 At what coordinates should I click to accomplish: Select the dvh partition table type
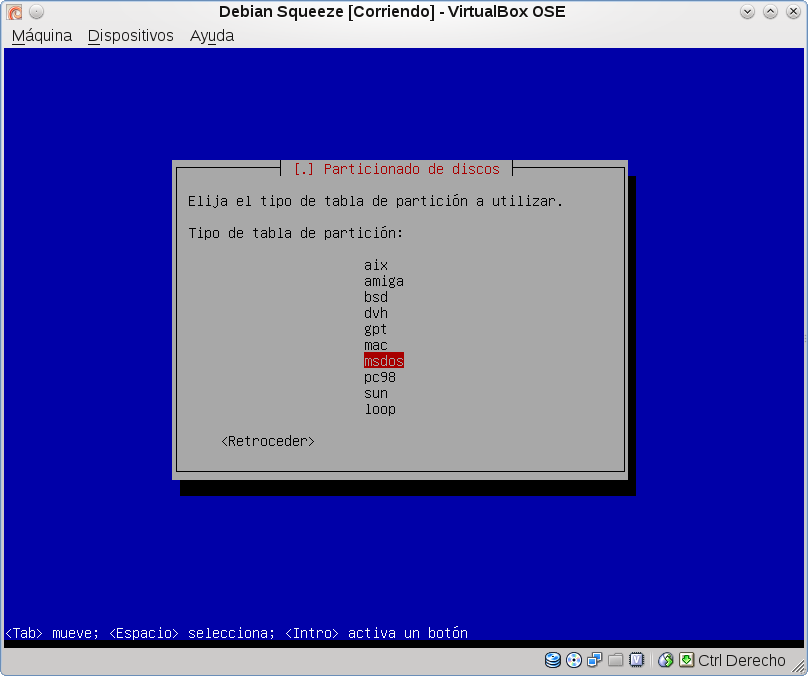[376, 313]
